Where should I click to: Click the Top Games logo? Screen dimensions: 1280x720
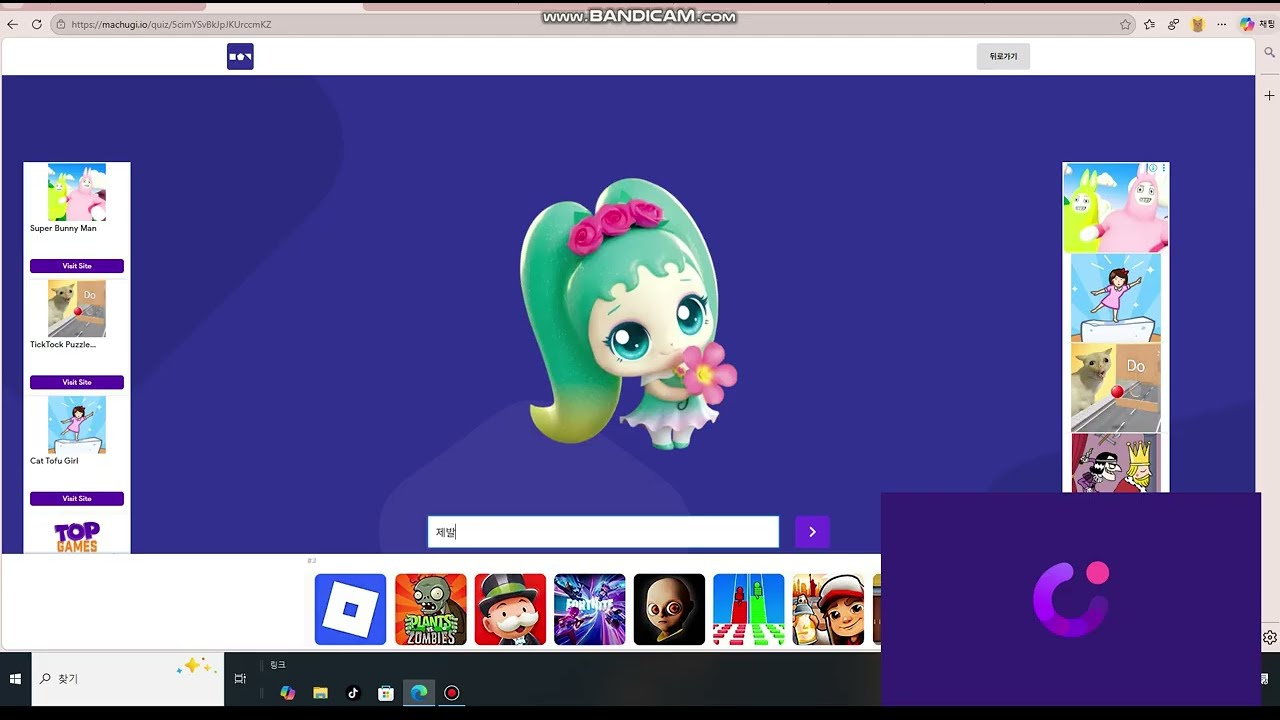click(x=77, y=537)
